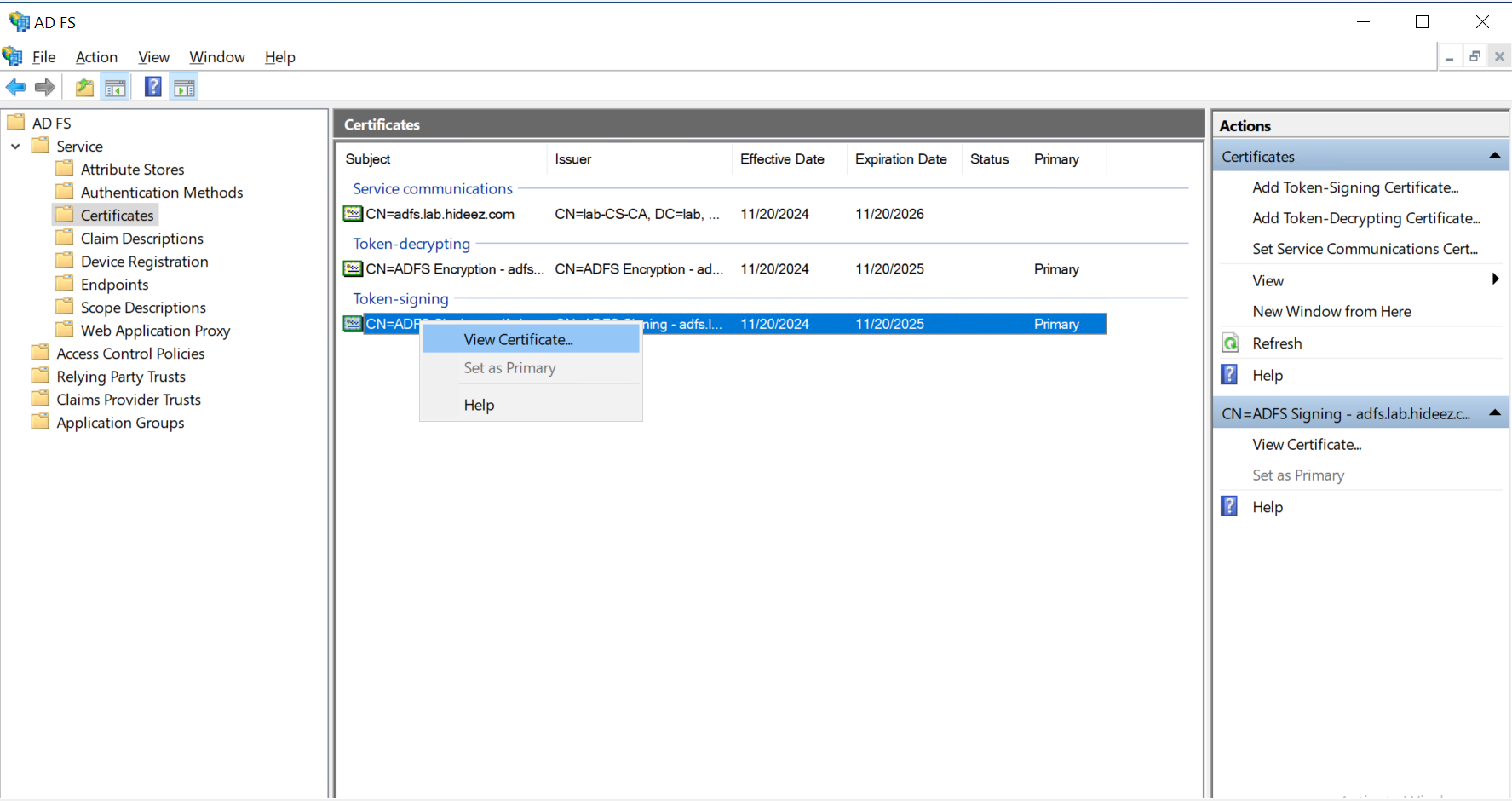Click Add Token-Signing Certificate... action
Screen dimensions: 1512x801
coord(1354,187)
